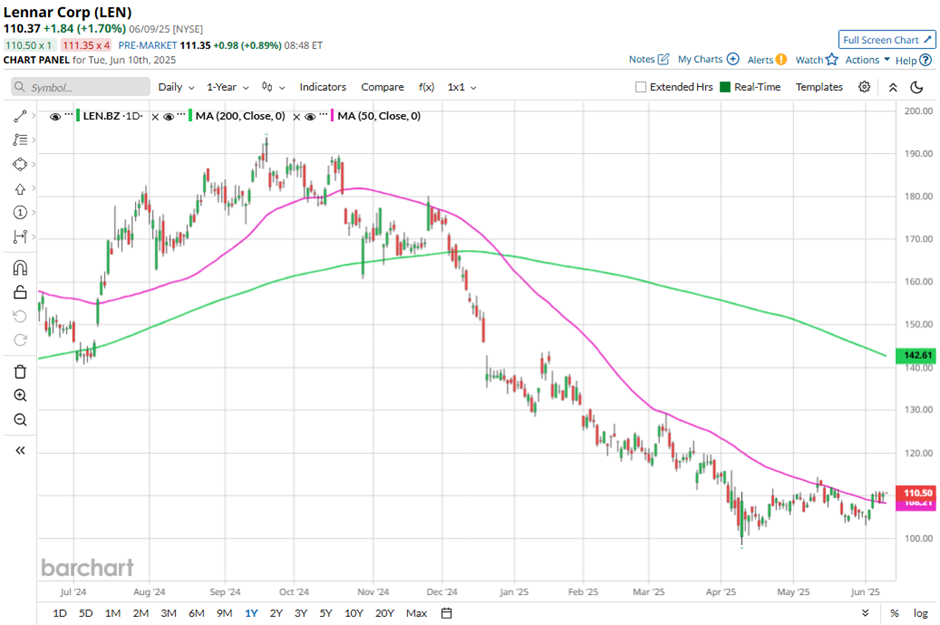Open the Fibonacci/text annotation tool

point(20,140)
